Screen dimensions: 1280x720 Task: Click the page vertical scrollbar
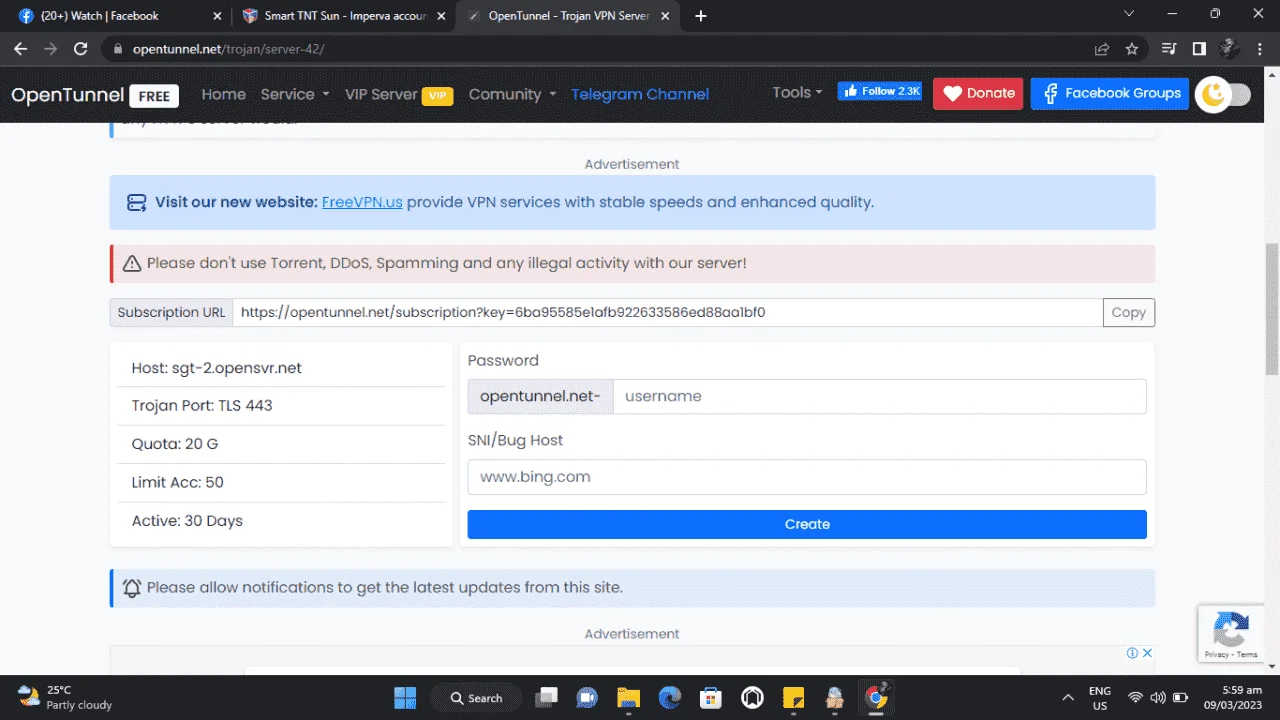pos(1272,308)
